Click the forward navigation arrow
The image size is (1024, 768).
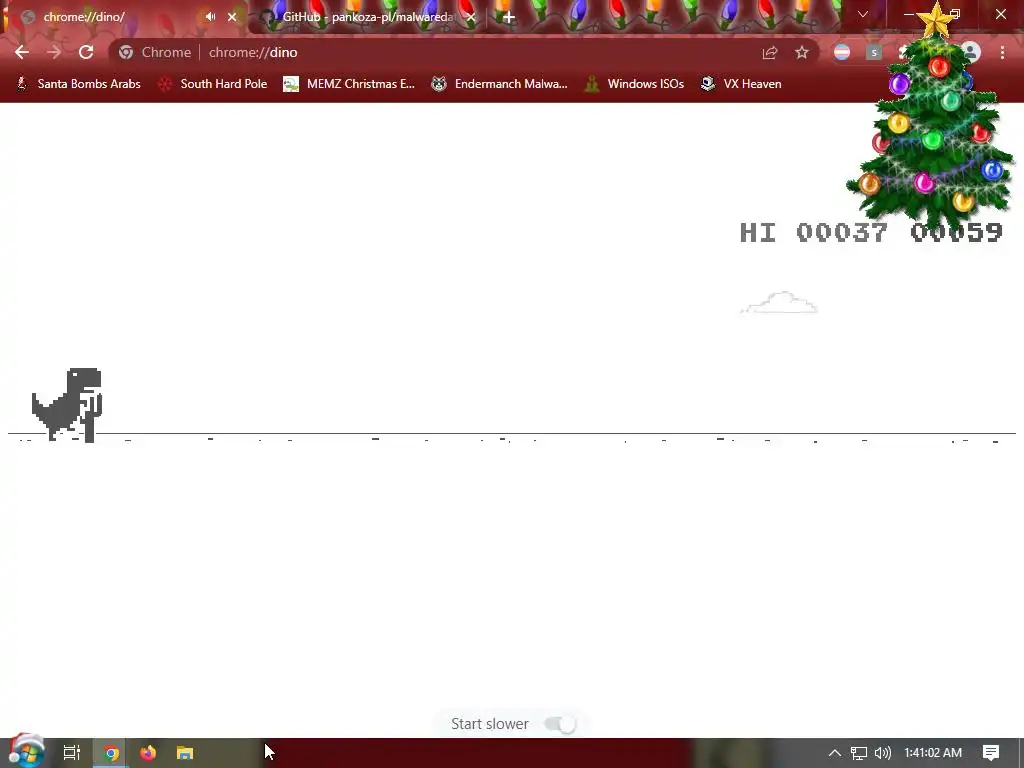point(54,52)
